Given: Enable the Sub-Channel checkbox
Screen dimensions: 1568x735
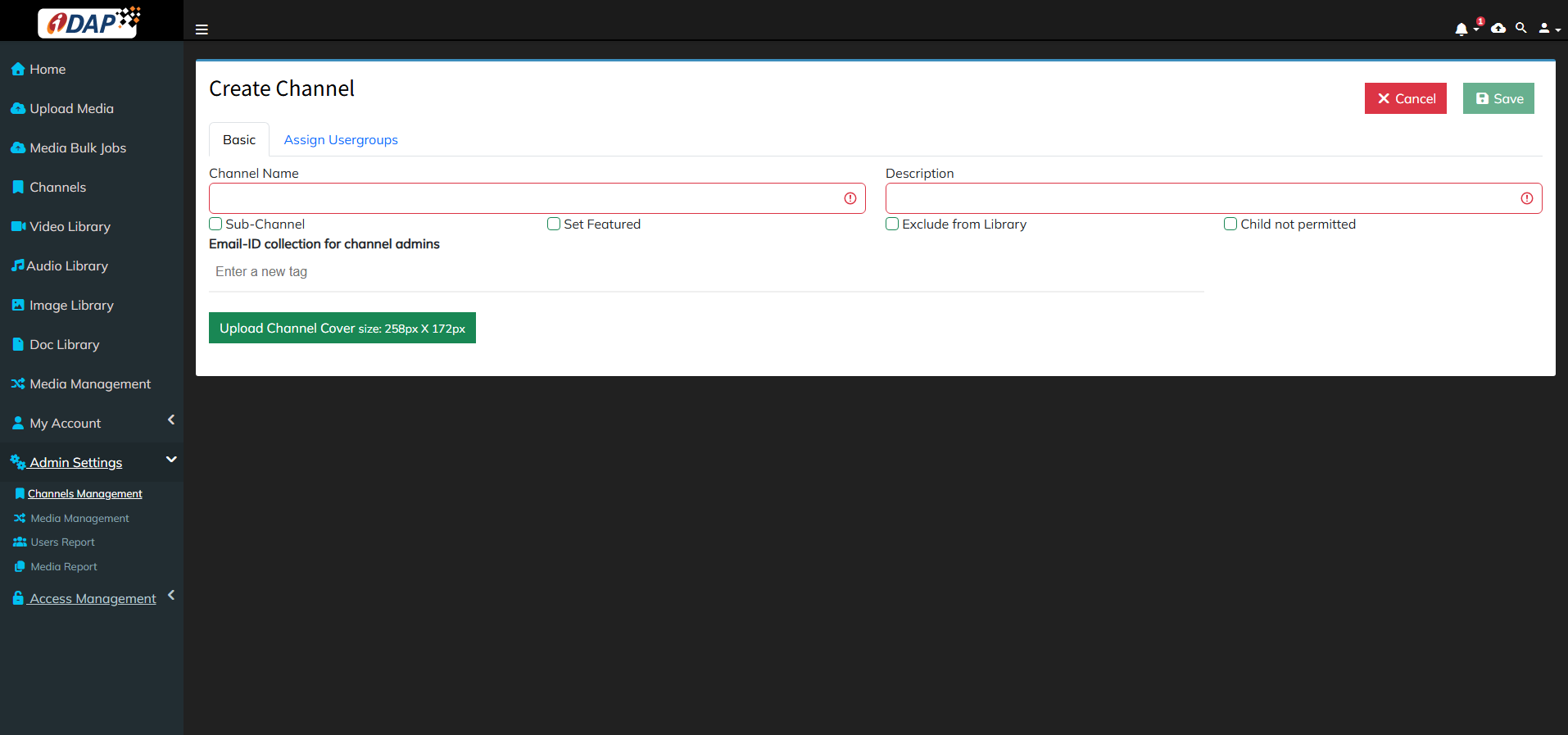Looking at the screenshot, I should [216, 225].
